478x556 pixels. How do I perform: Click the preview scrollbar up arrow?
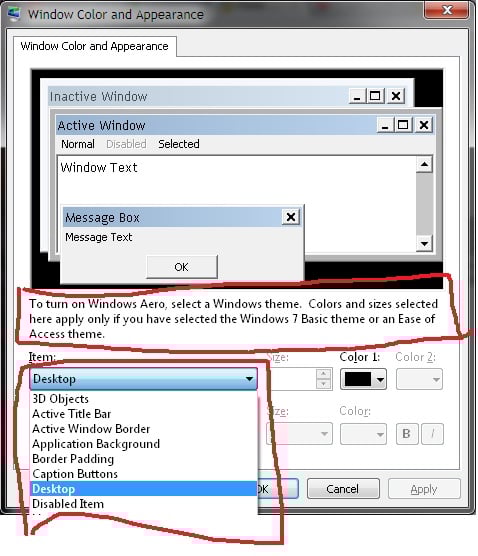(424, 164)
